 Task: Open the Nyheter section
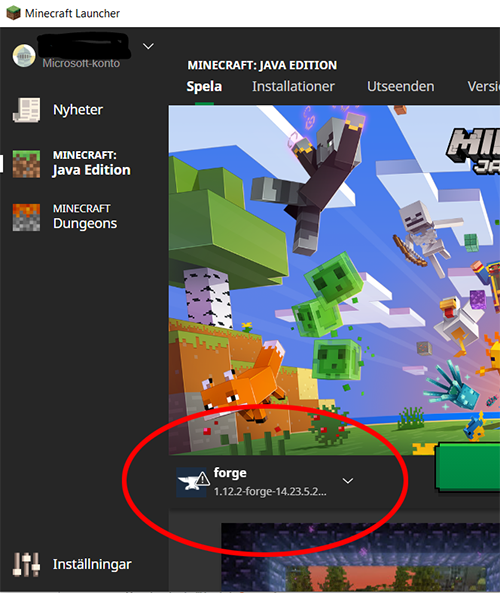click(x=78, y=110)
